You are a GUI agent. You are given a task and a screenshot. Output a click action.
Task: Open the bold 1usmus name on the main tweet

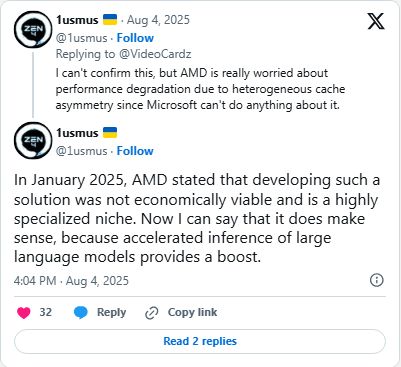point(77,133)
